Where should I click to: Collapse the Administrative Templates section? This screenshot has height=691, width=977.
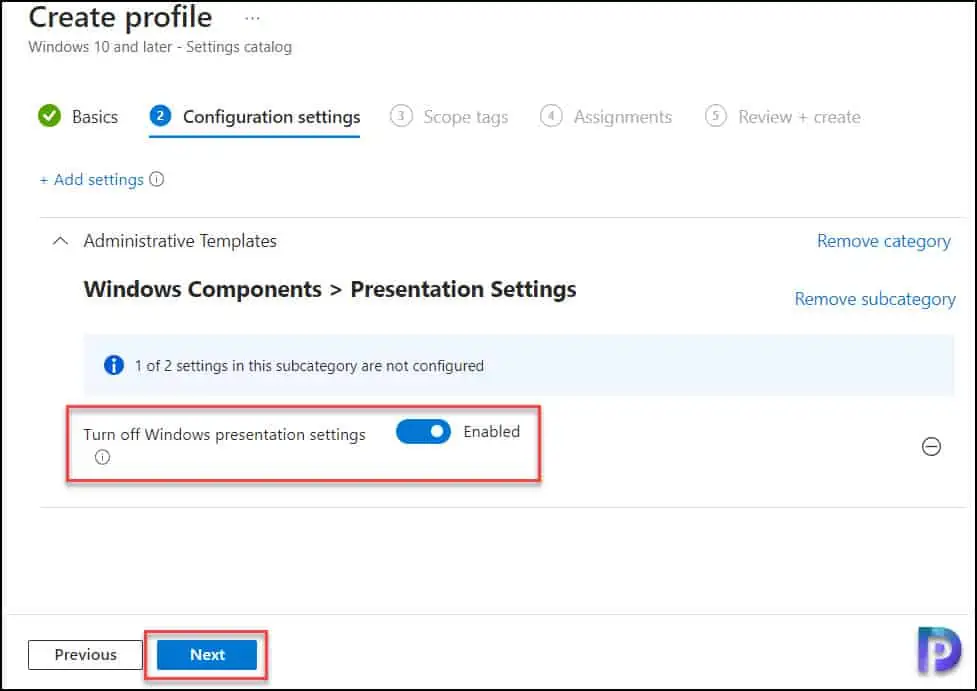click(x=60, y=241)
